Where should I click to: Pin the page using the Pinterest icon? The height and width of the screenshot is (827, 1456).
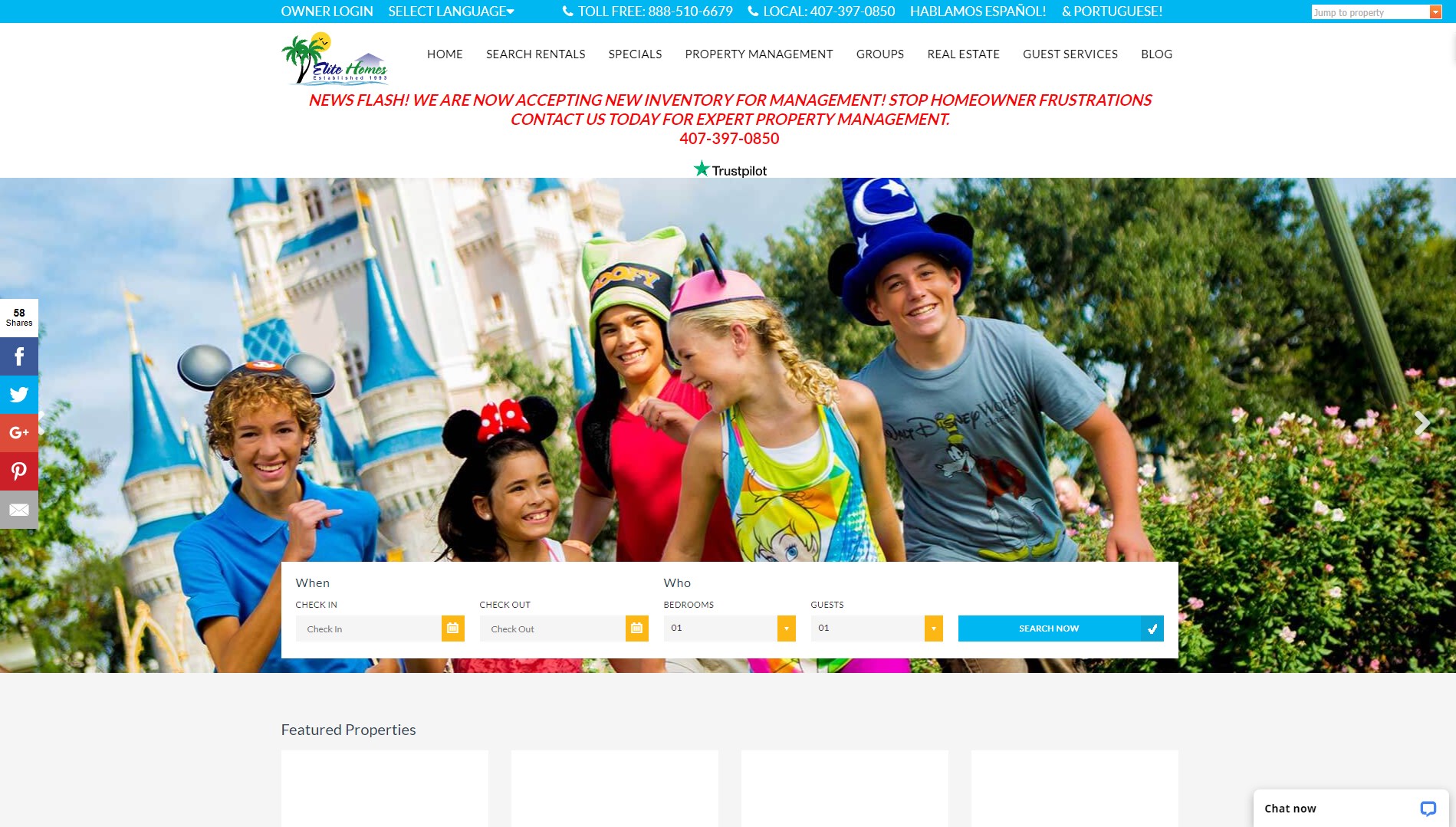(19, 471)
